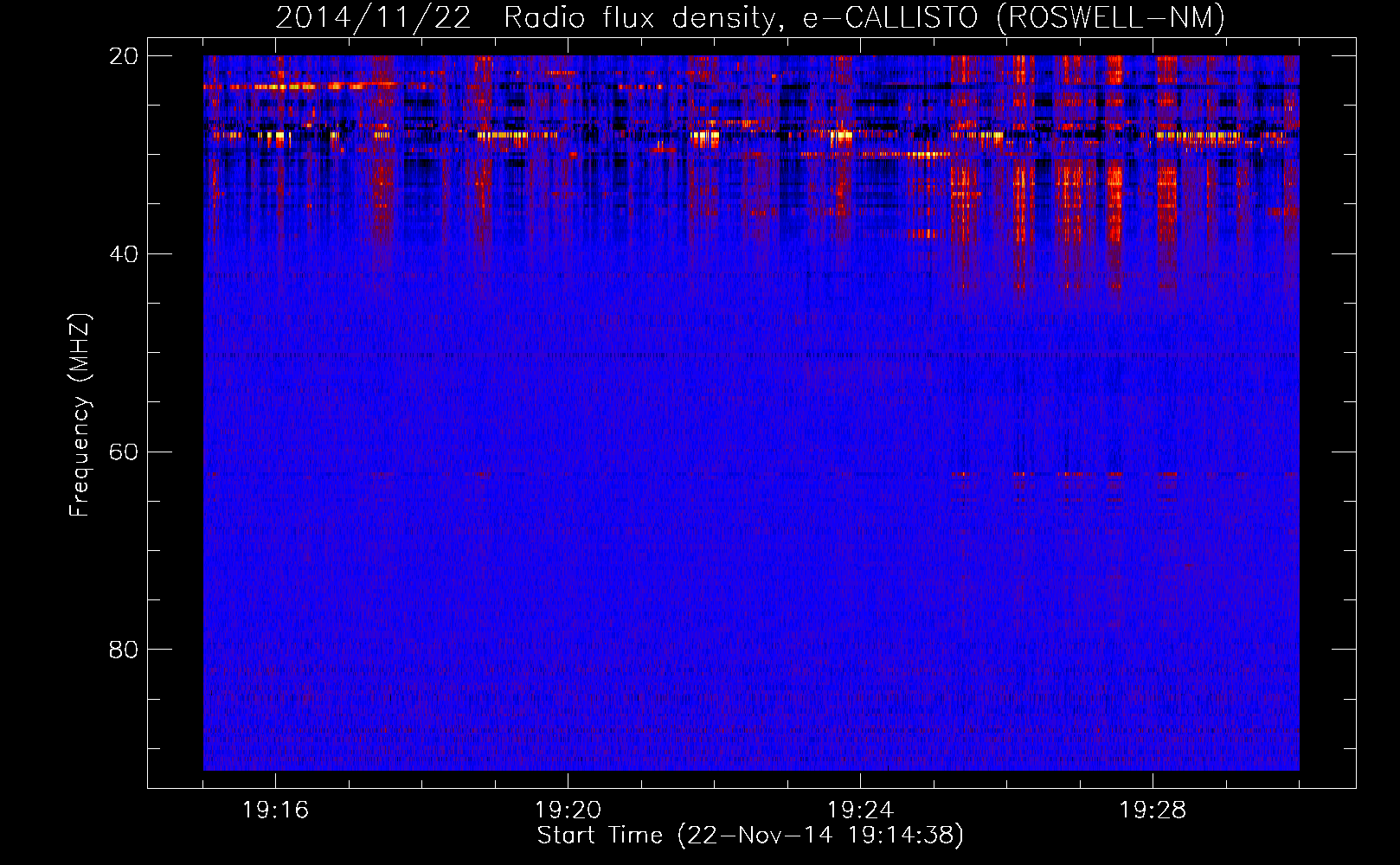Click the '19:24' time tick label
Viewport: 1400px width, 865px height.
point(860,811)
